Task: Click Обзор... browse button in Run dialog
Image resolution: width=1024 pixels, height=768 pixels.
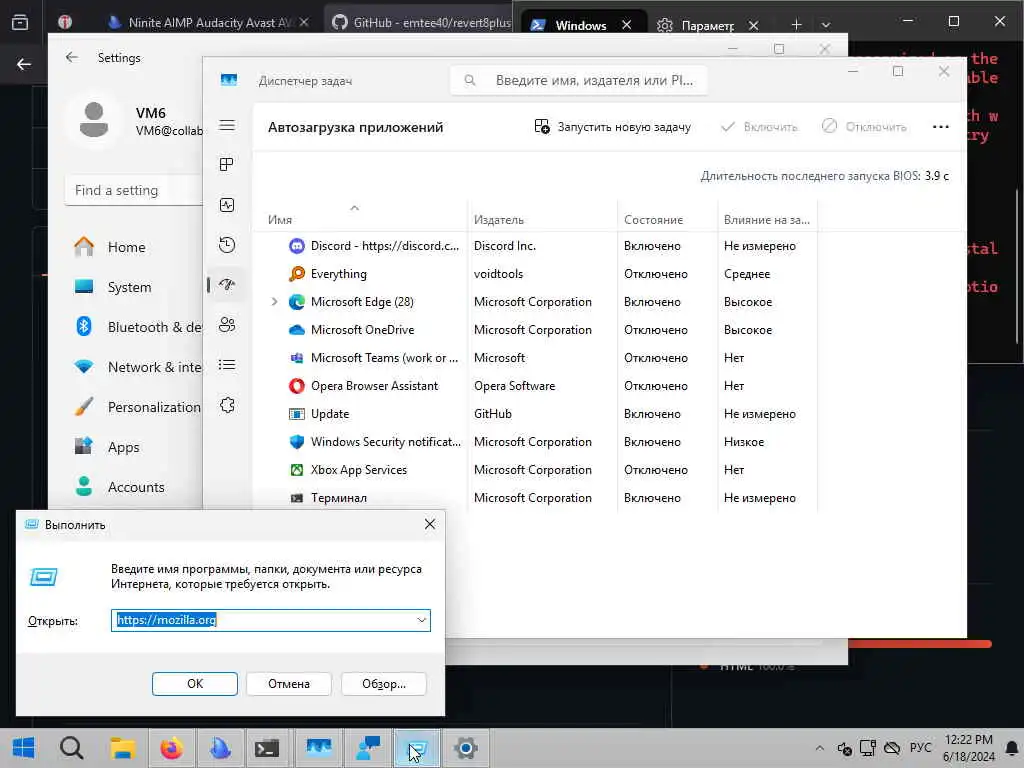Action: click(x=384, y=684)
